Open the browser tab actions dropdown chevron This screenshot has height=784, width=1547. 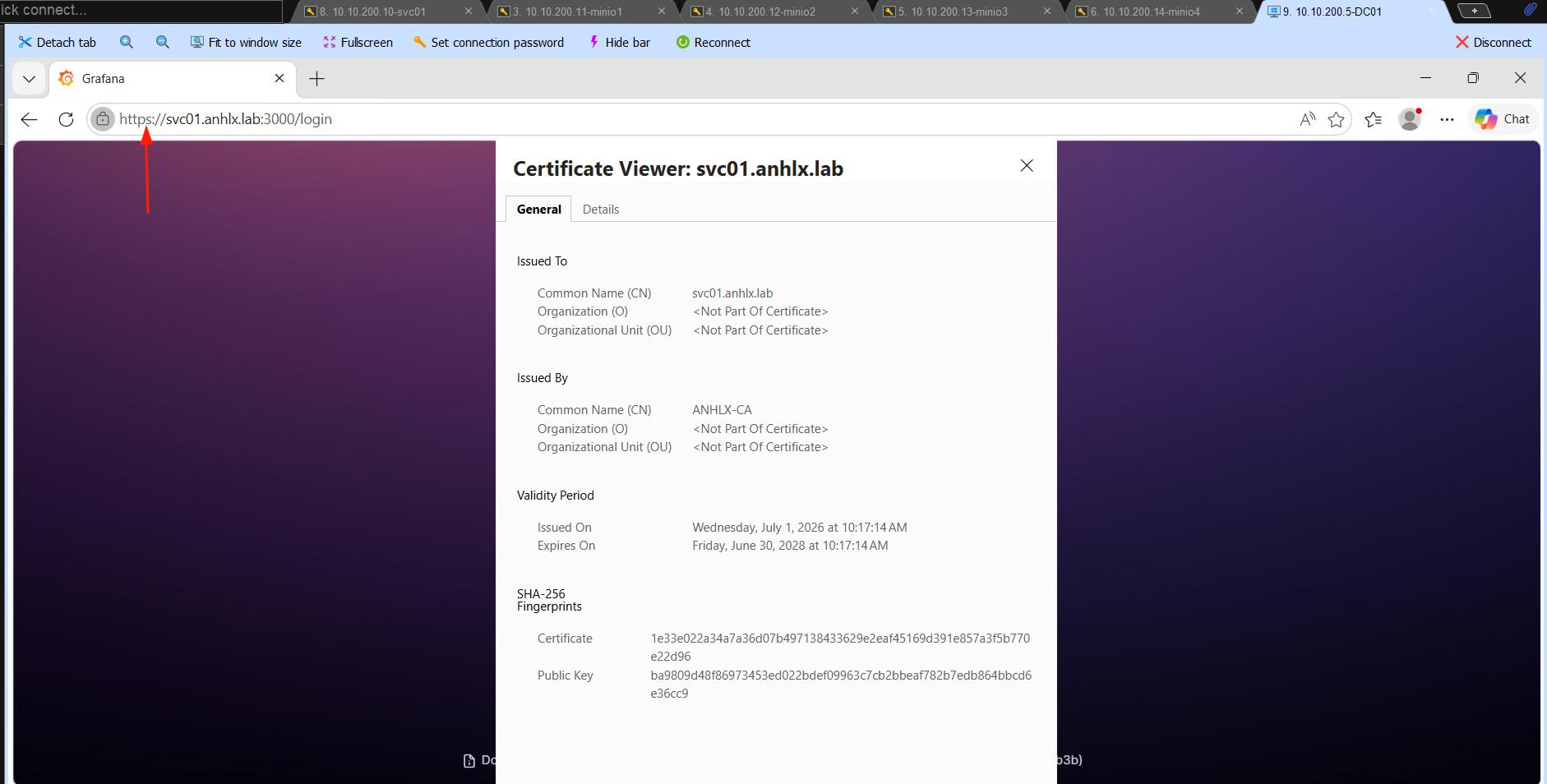pos(30,79)
